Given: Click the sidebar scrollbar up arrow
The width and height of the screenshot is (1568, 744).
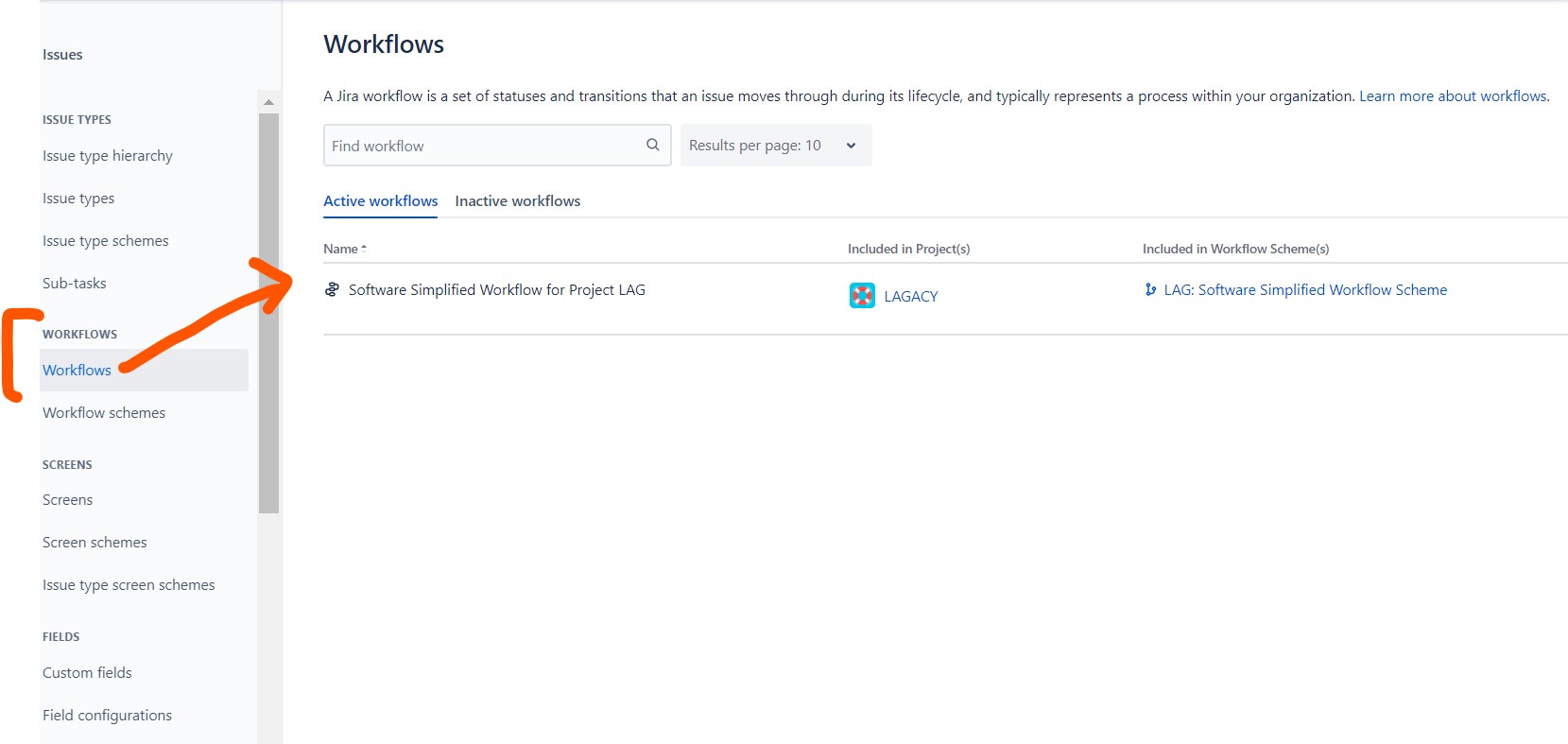Looking at the screenshot, I should coord(269,102).
